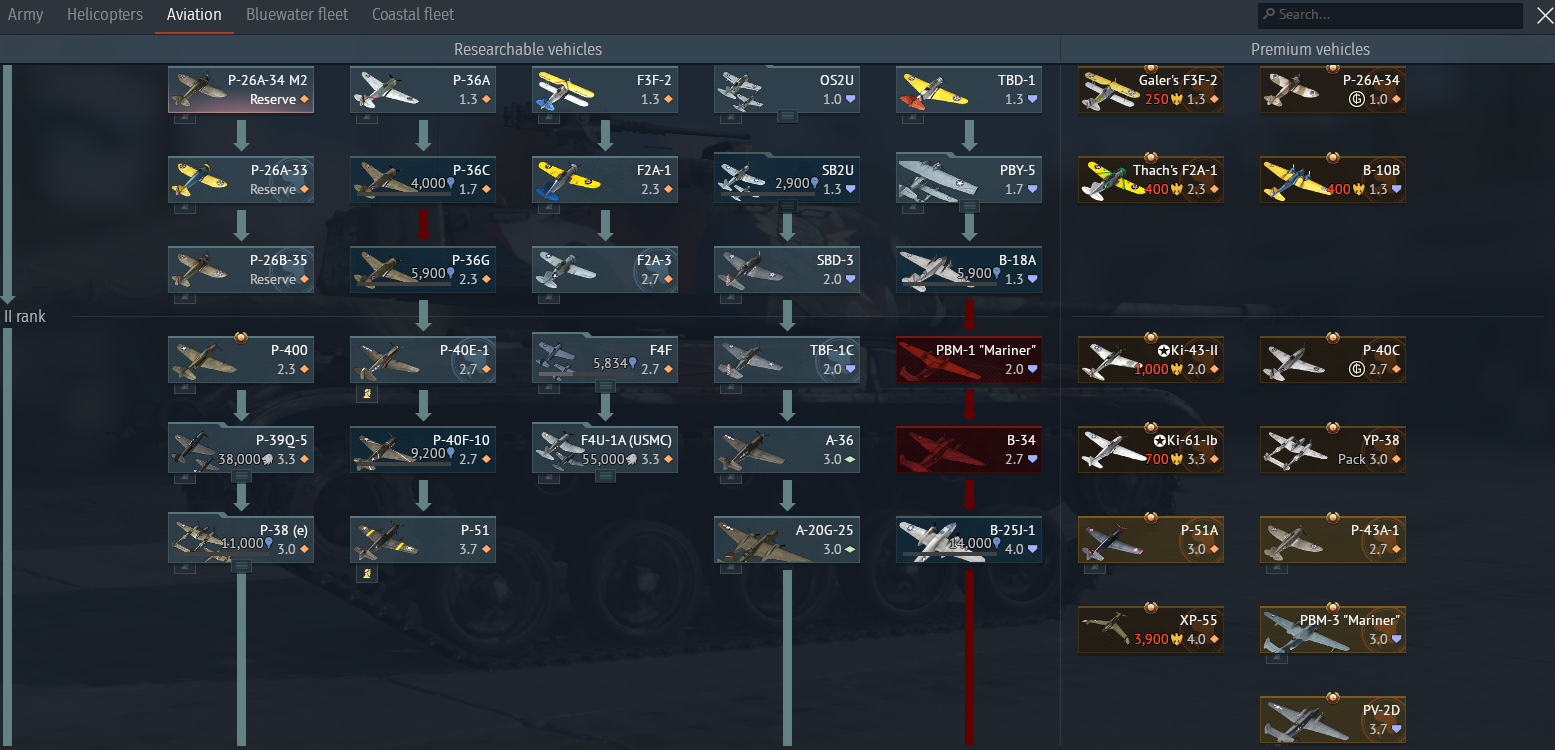Click the Premium vehicles header
Screen dimensions: 1555x750
[1310, 49]
